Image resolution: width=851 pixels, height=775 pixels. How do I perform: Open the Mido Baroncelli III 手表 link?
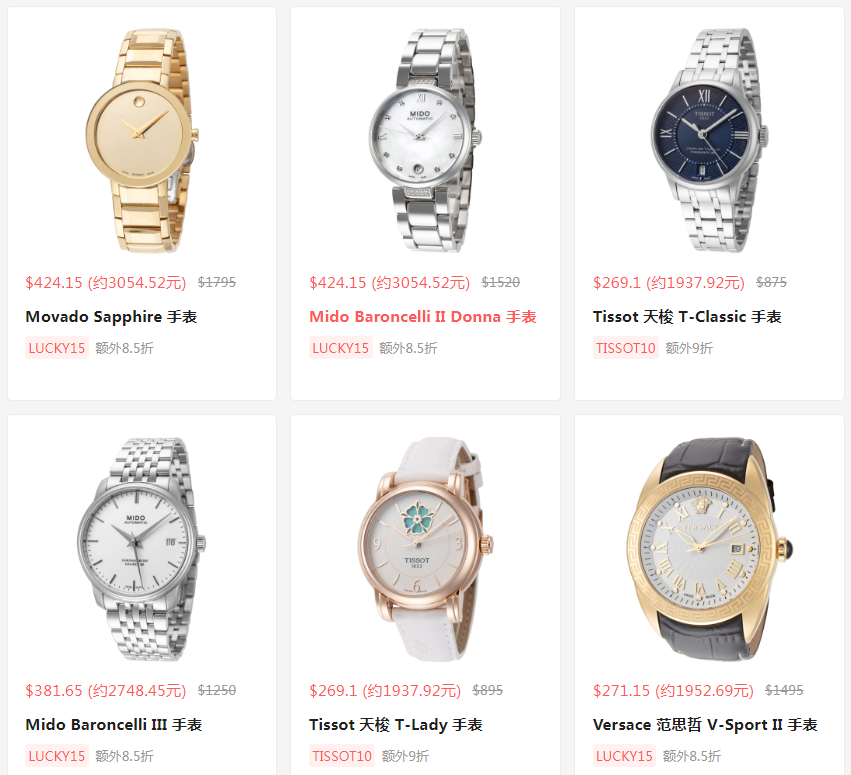(114, 725)
